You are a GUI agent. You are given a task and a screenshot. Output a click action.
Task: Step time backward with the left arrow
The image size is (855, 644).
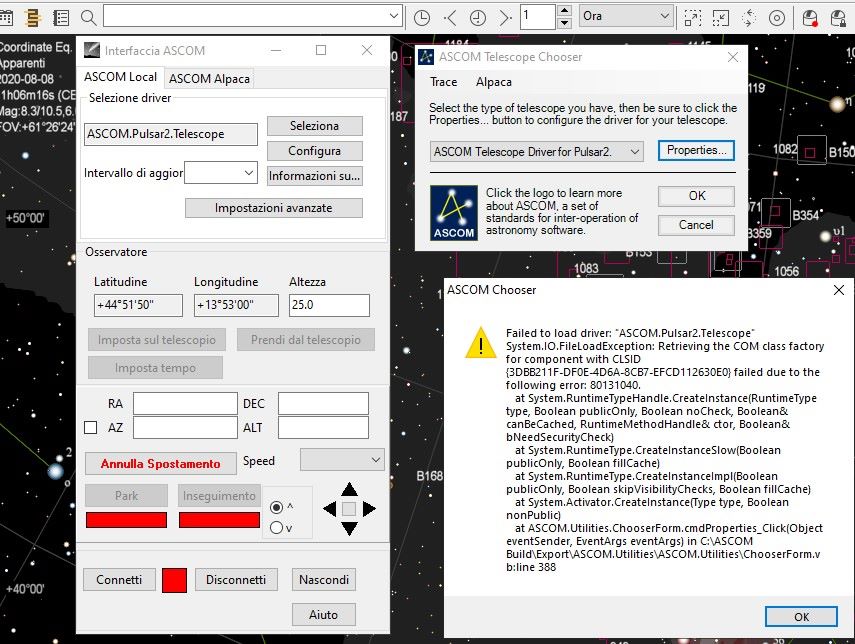[x=450, y=18]
